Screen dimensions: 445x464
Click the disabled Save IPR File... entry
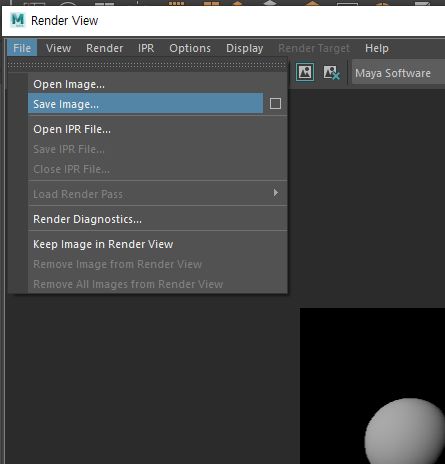(x=157, y=149)
